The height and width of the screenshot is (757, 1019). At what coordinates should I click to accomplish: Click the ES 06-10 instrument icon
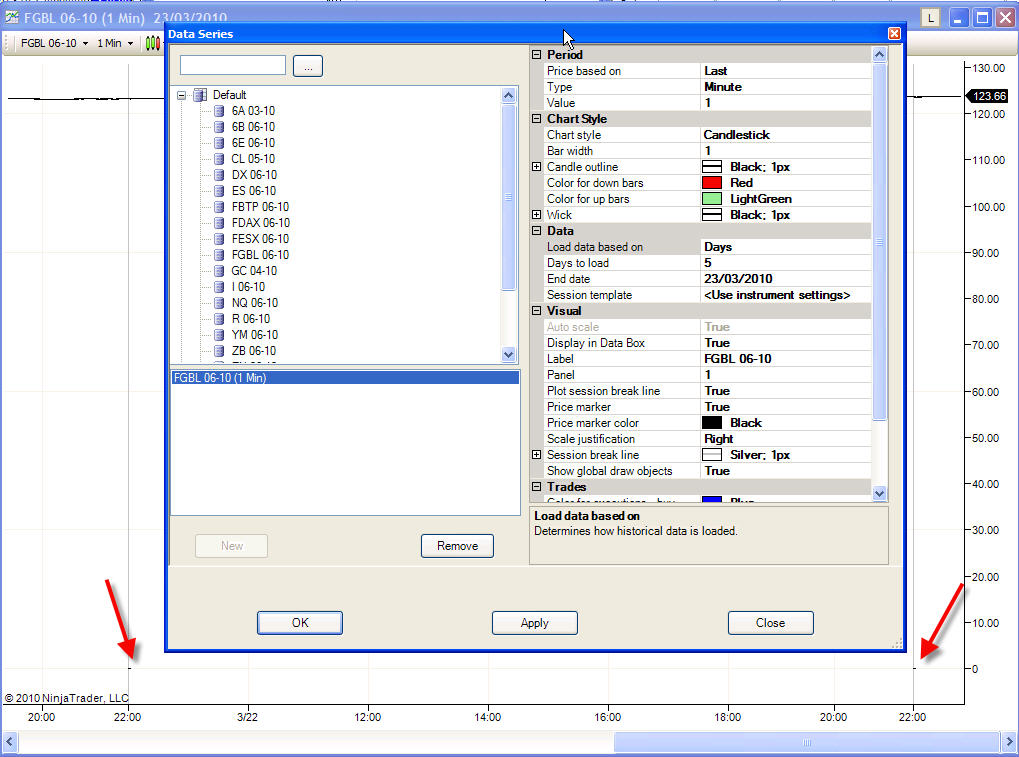(x=220, y=191)
